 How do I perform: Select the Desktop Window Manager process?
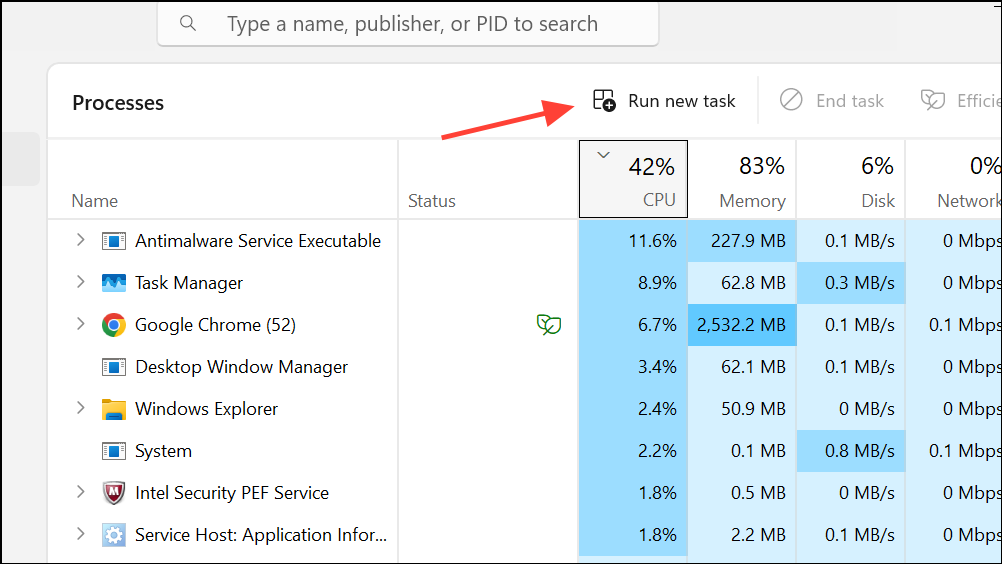click(241, 367)
